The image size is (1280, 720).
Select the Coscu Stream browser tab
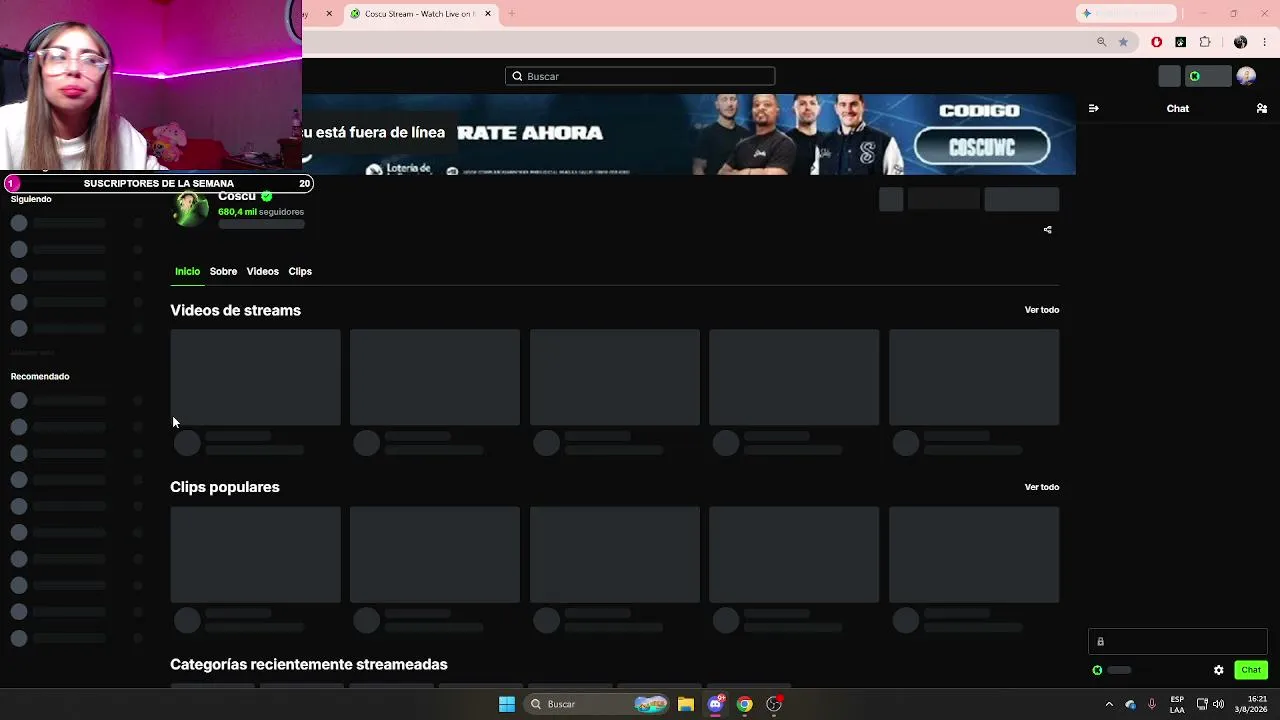click(420, 14)
